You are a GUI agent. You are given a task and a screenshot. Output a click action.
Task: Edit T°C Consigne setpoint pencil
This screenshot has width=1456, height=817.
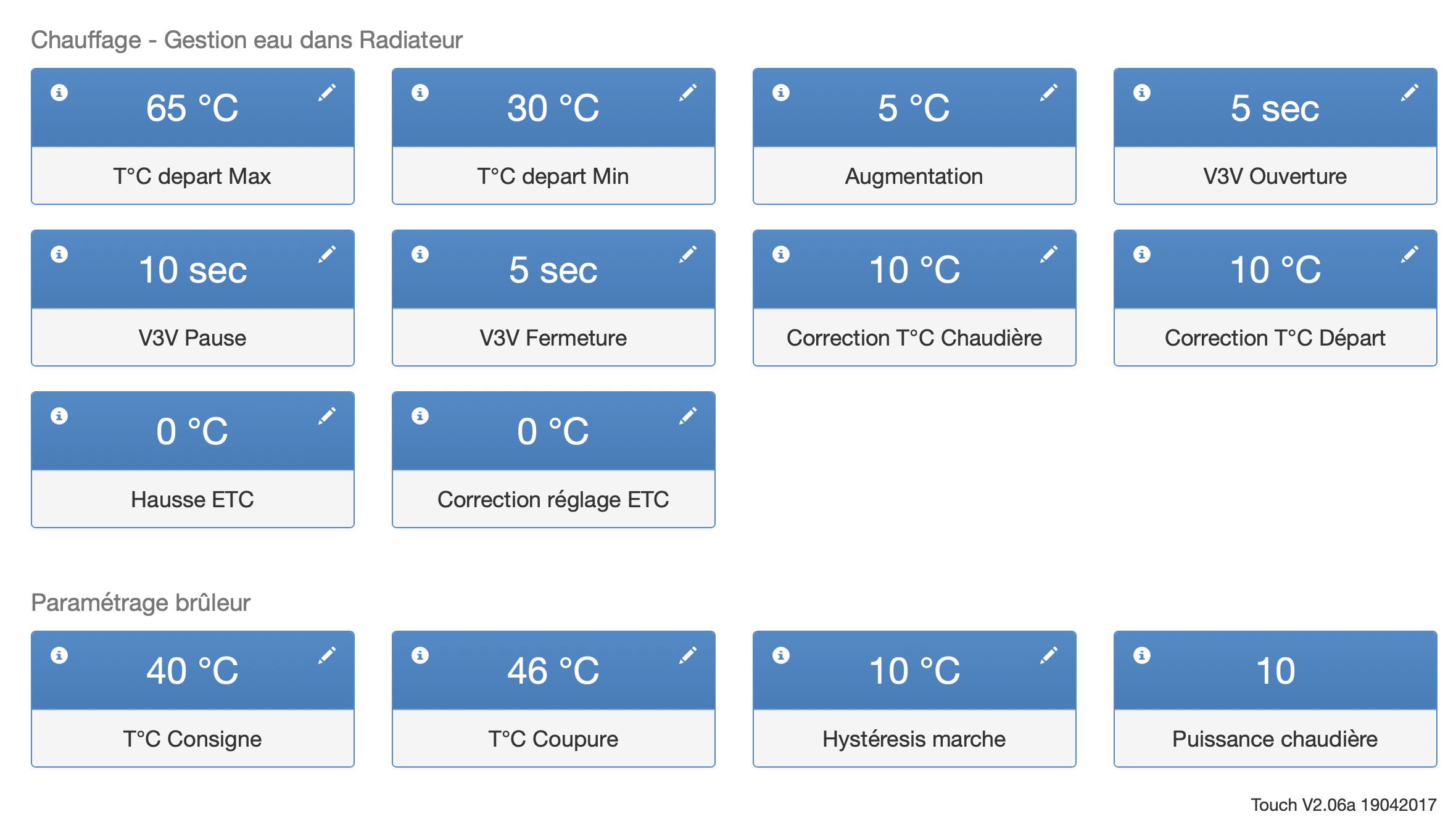pyautogui.click(x=327, y=655)
